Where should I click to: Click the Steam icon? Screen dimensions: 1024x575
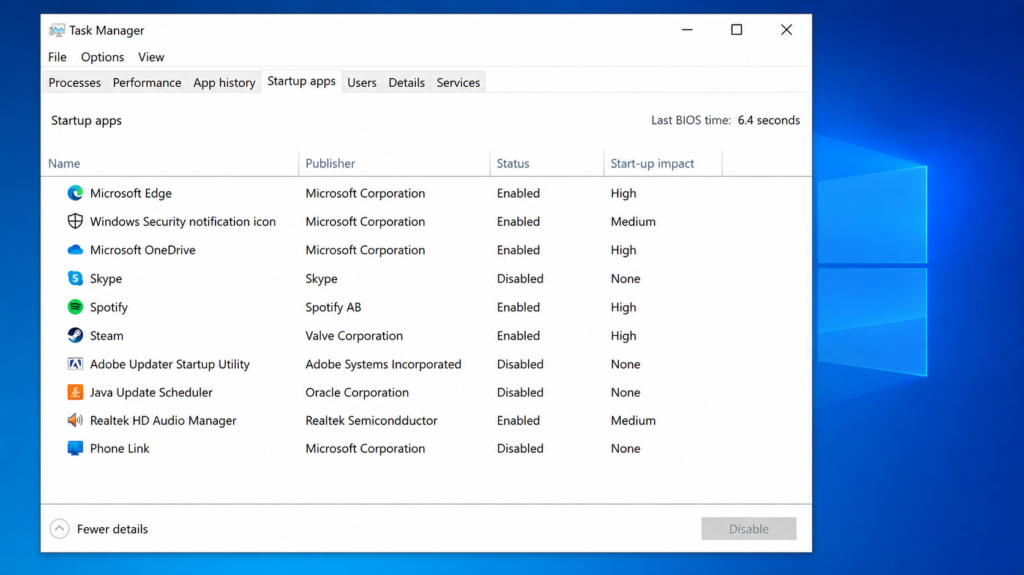75,335
